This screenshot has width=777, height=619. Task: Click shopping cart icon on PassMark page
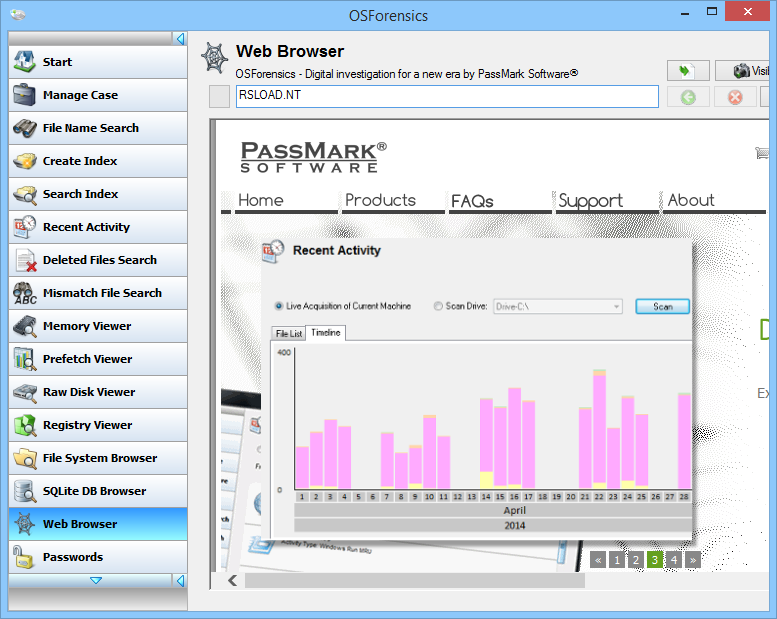point(762,153)
